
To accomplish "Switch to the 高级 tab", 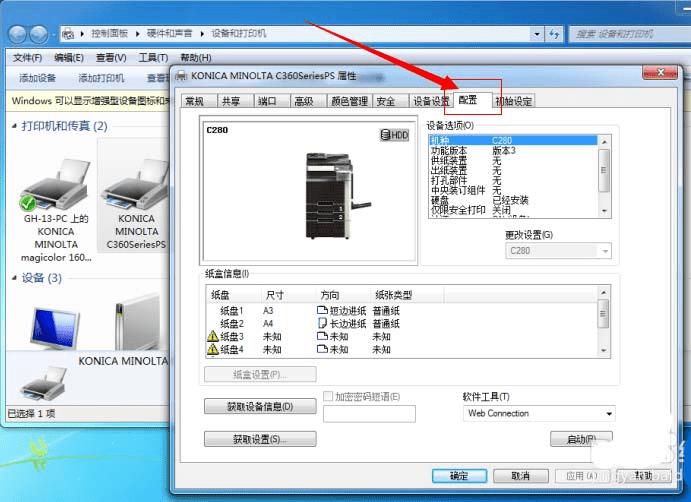I will pyautogui.click(x=308, y=101).
